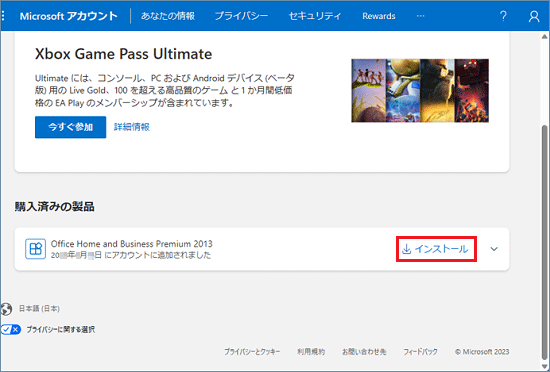The height and width of the screenshot is (372, 550).
Task: Click the © Microsoft 2023 text
Action: click(482, 352)
